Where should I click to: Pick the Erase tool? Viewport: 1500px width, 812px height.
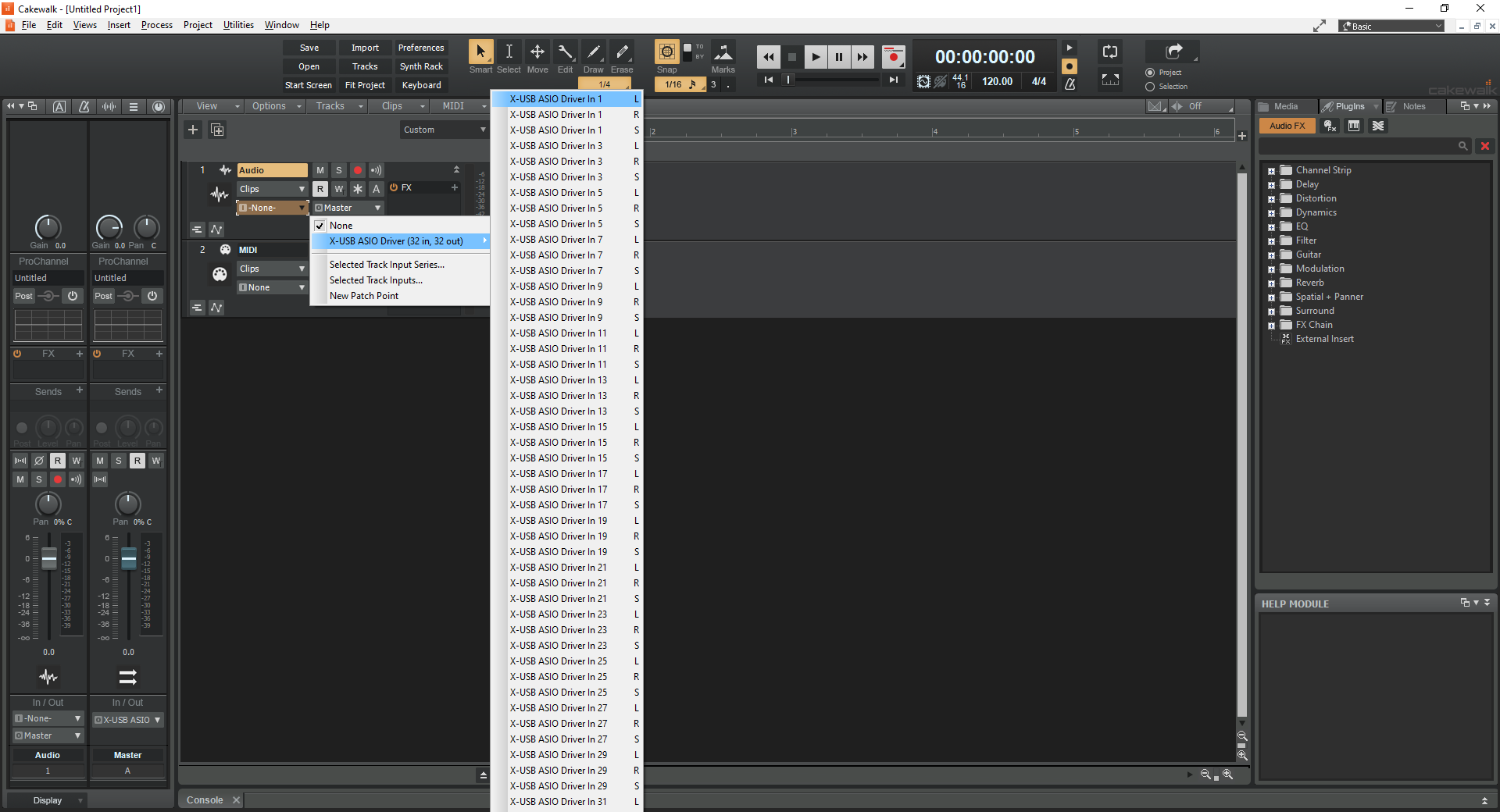(622, 52)
